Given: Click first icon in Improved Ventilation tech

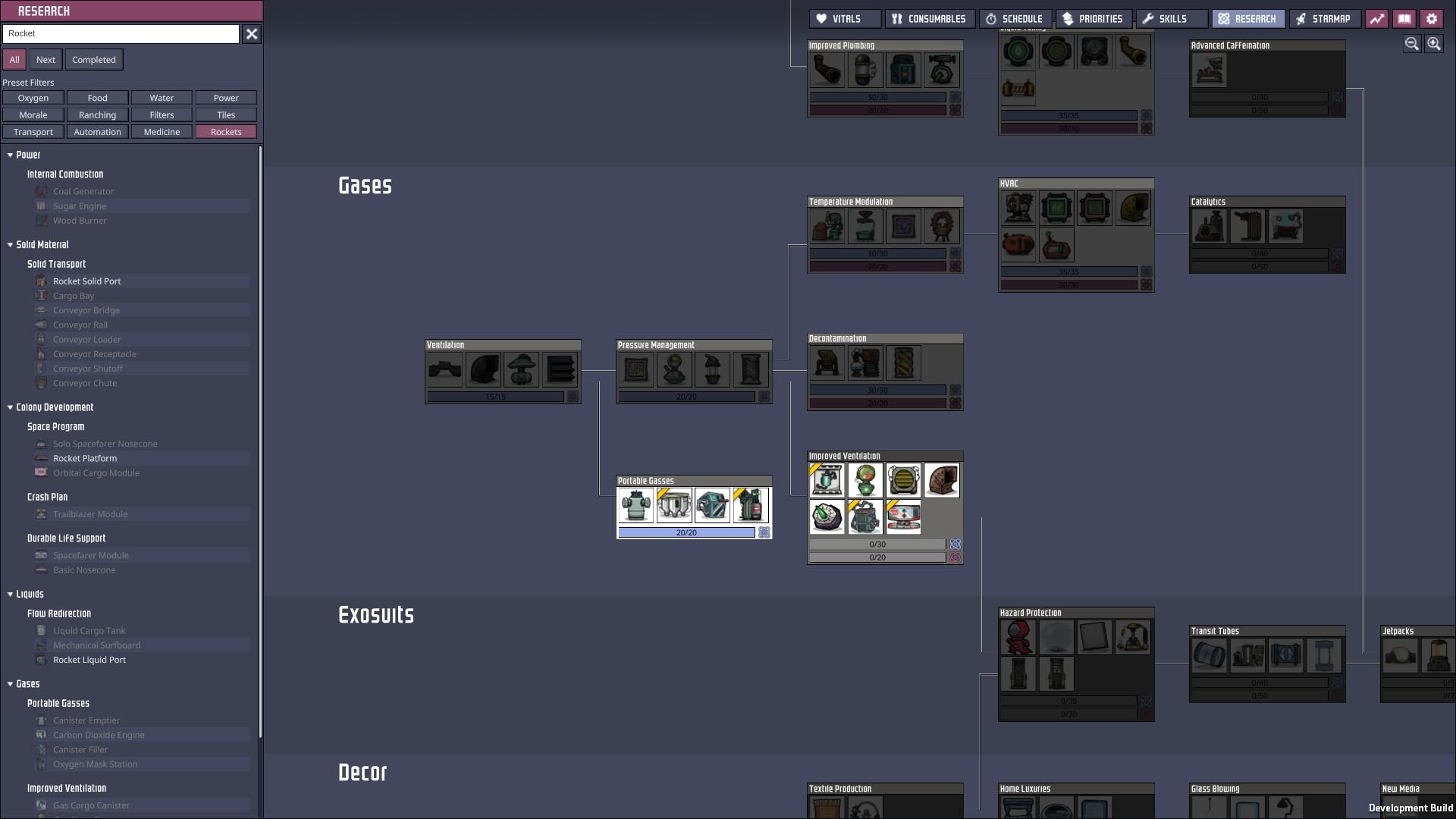Looking at the screenshot, I should [x=827, y=481].
